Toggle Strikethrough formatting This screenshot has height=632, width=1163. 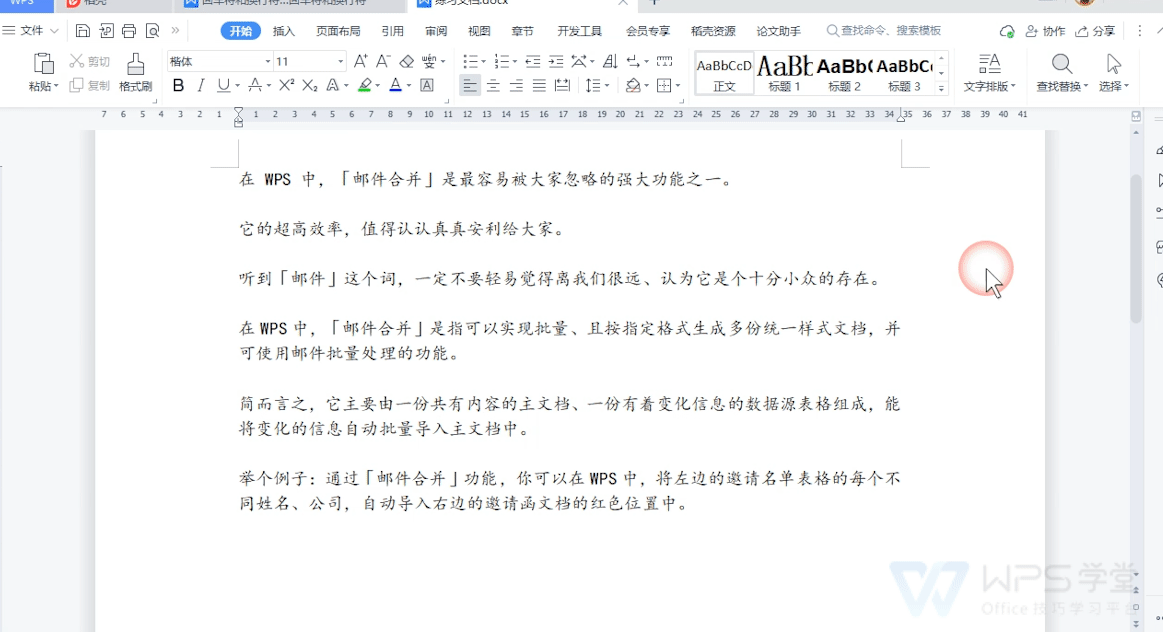(x=254, y=85)
